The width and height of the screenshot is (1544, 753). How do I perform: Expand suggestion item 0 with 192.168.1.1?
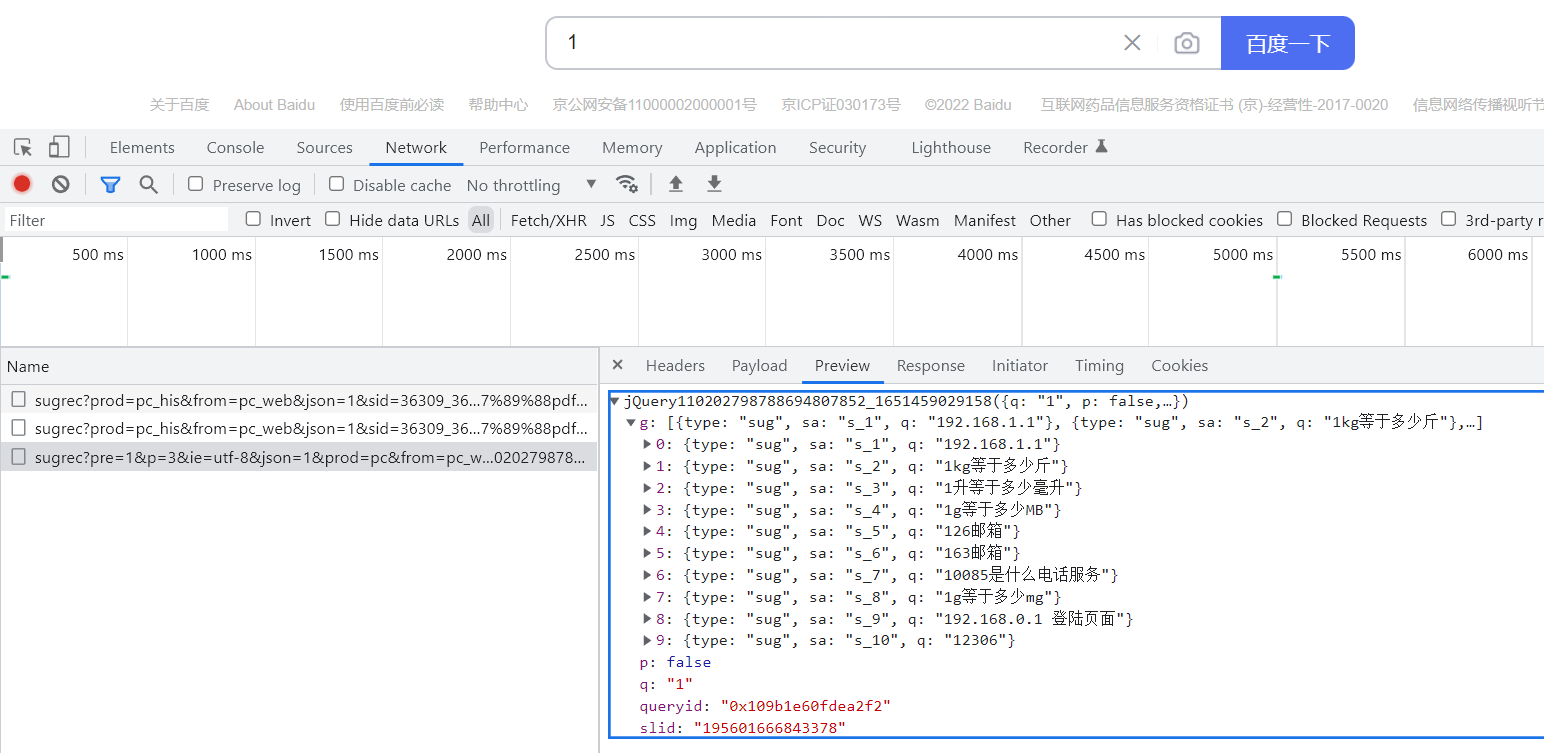click(647, 444)
